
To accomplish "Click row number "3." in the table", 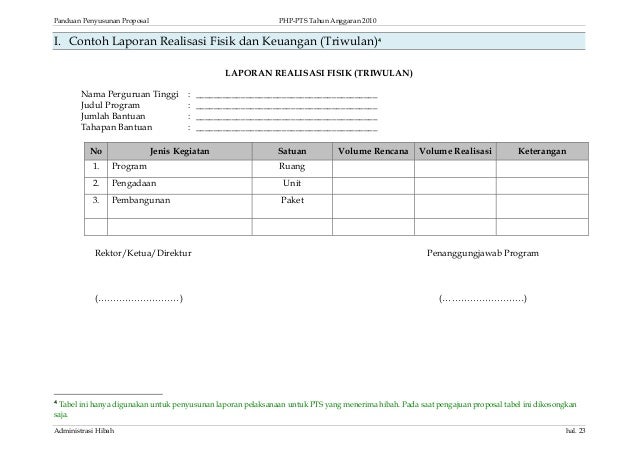I will point(96,200).
